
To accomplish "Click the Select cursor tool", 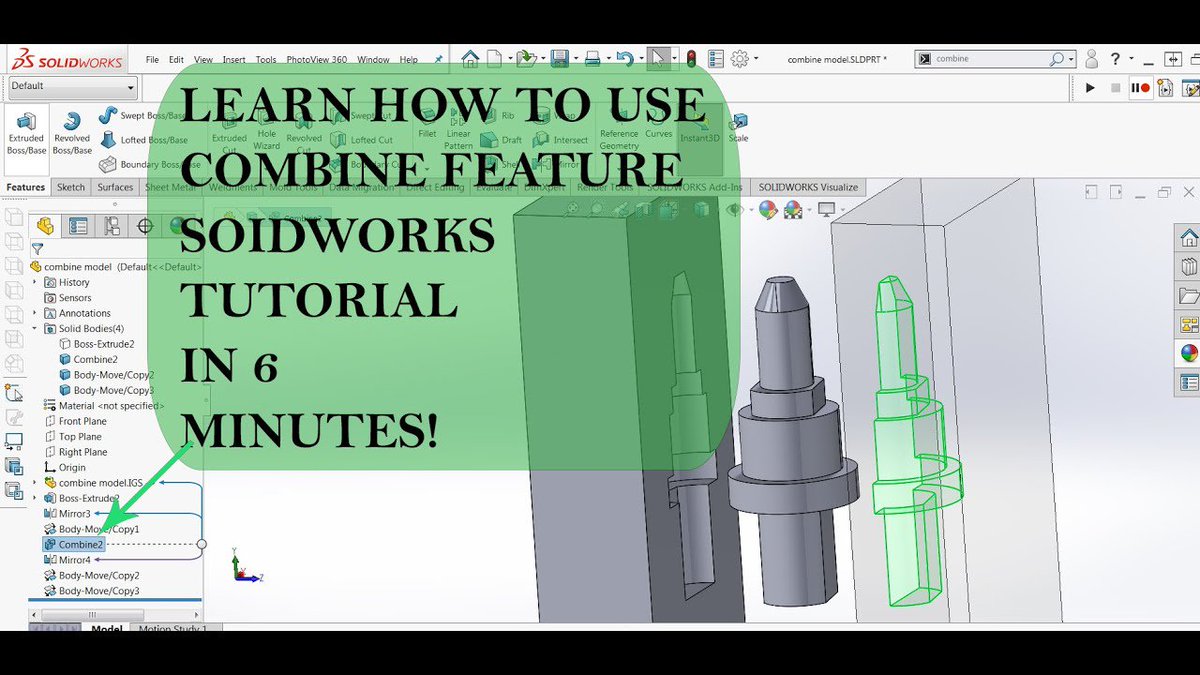I will pyautogui.click(x=658, y=59).
